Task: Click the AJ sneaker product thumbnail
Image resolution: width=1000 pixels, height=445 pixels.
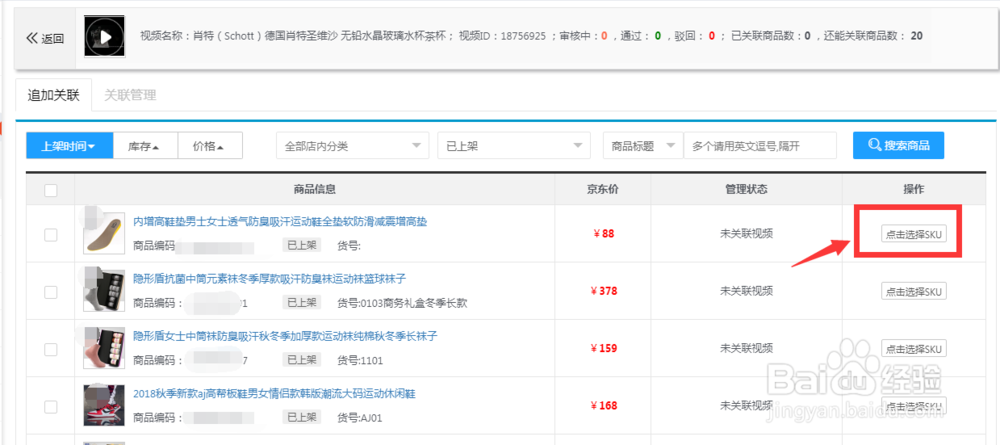Action: (104, 405)
